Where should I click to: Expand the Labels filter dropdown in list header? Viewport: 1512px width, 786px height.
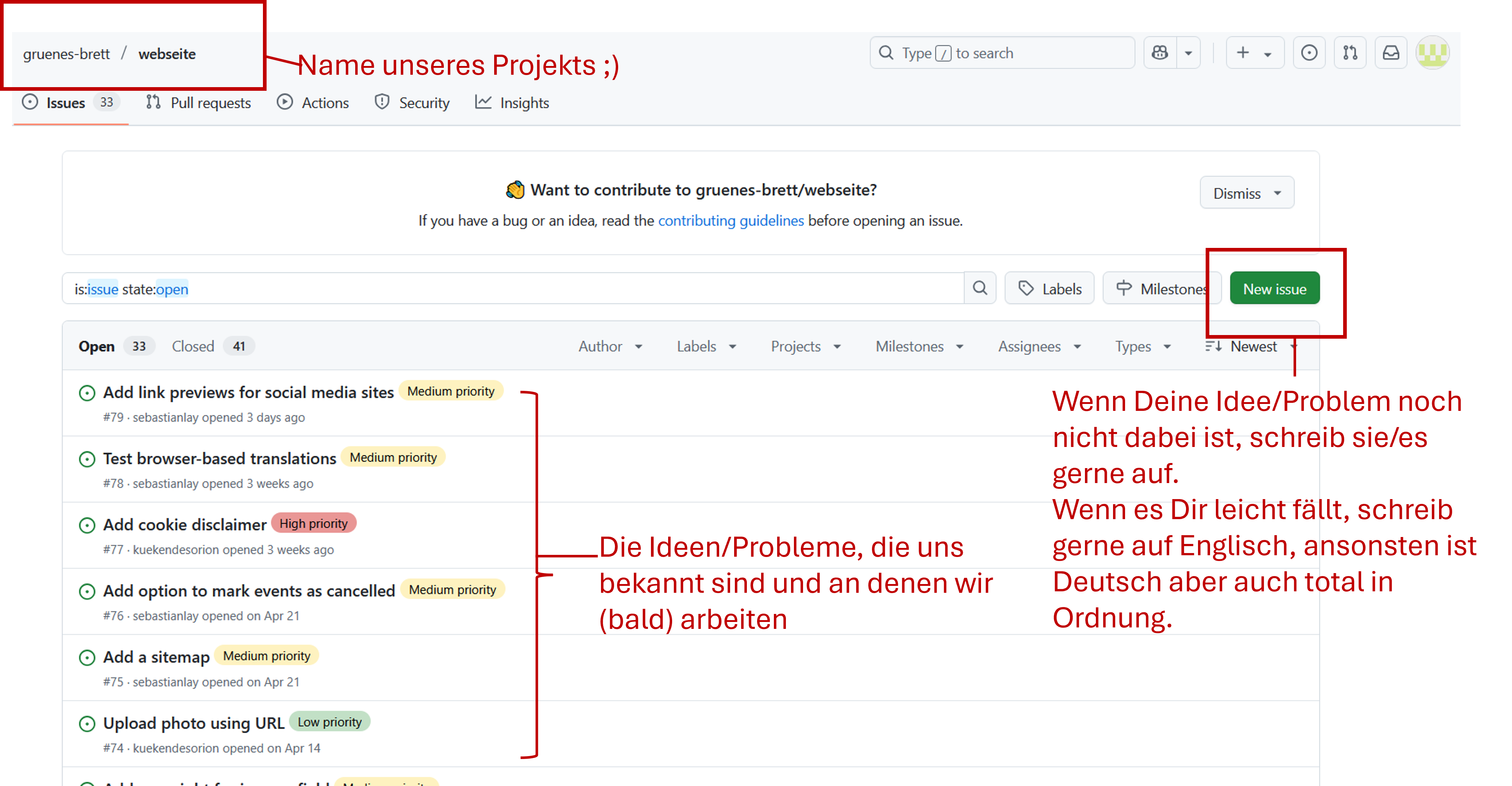pos(706,346)
